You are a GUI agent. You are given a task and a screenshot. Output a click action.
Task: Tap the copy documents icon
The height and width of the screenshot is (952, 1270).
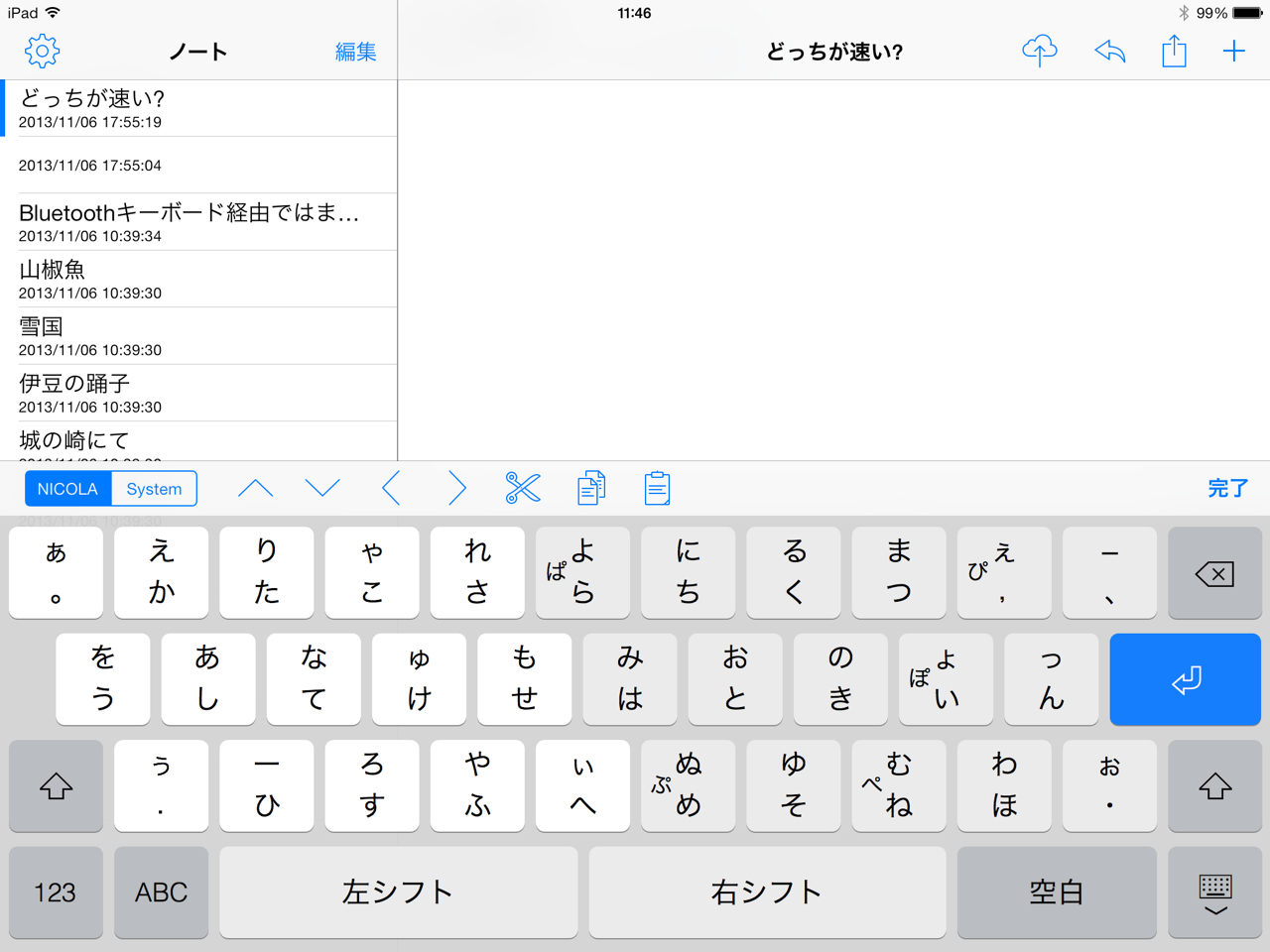tap(590, 488)
